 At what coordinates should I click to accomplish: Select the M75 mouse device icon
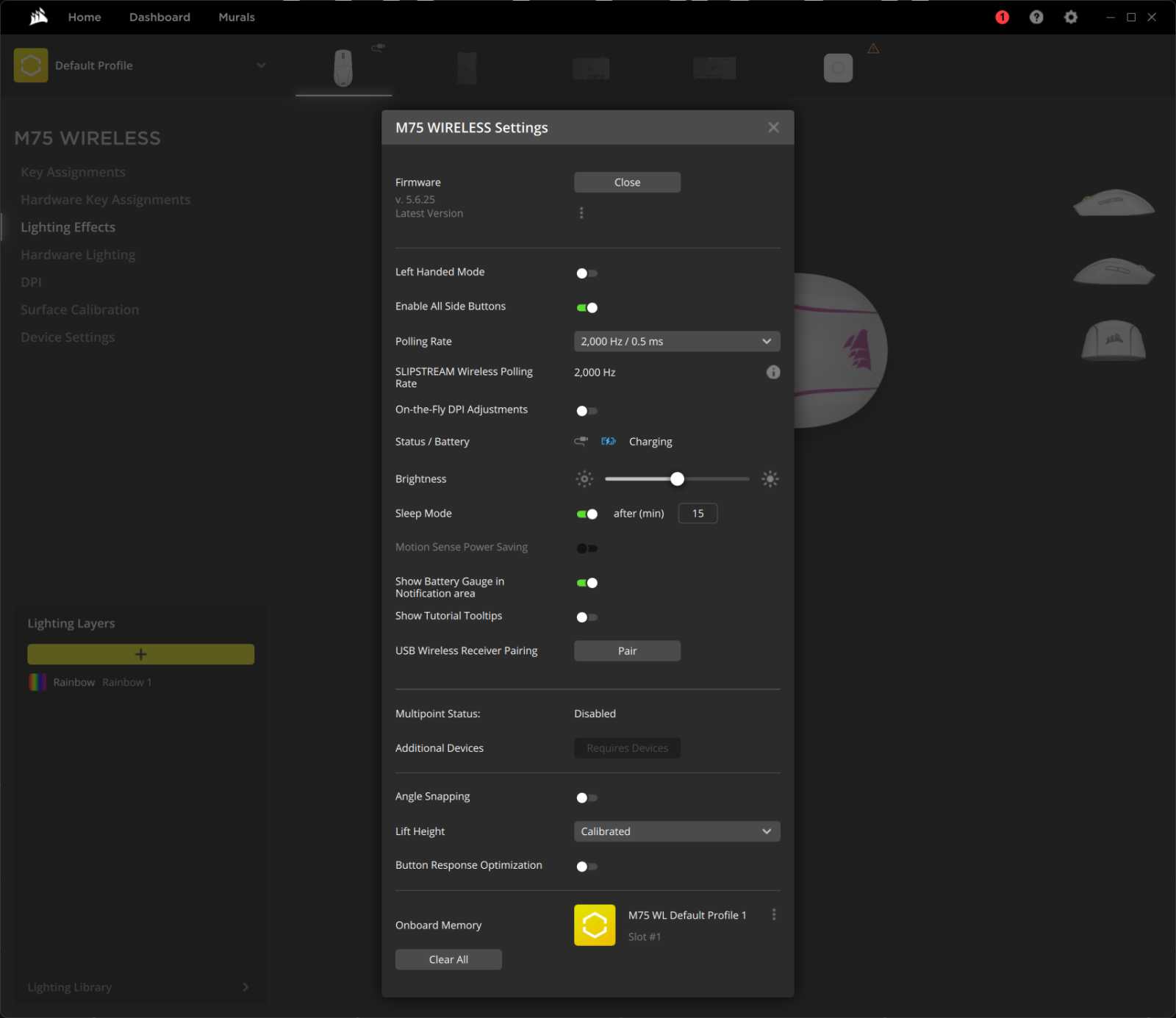coord(343,68)
